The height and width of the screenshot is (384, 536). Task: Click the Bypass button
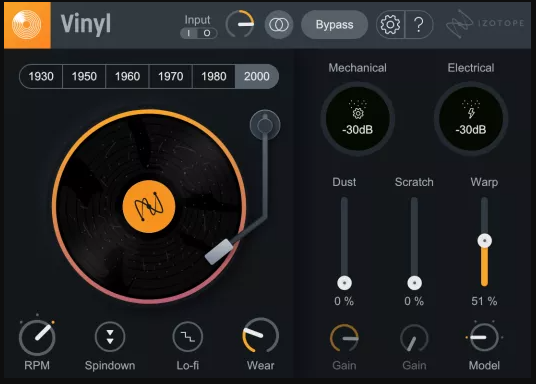point(334,25)
